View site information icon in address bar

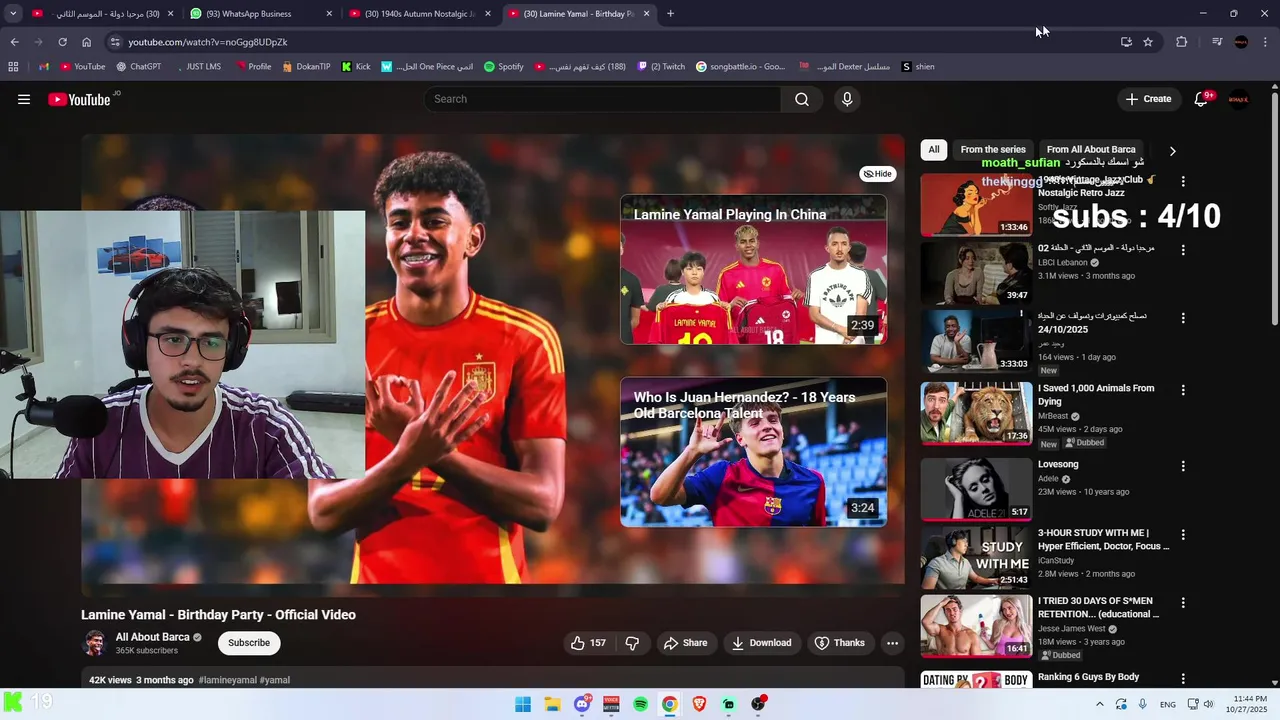(x=115, y=42)
